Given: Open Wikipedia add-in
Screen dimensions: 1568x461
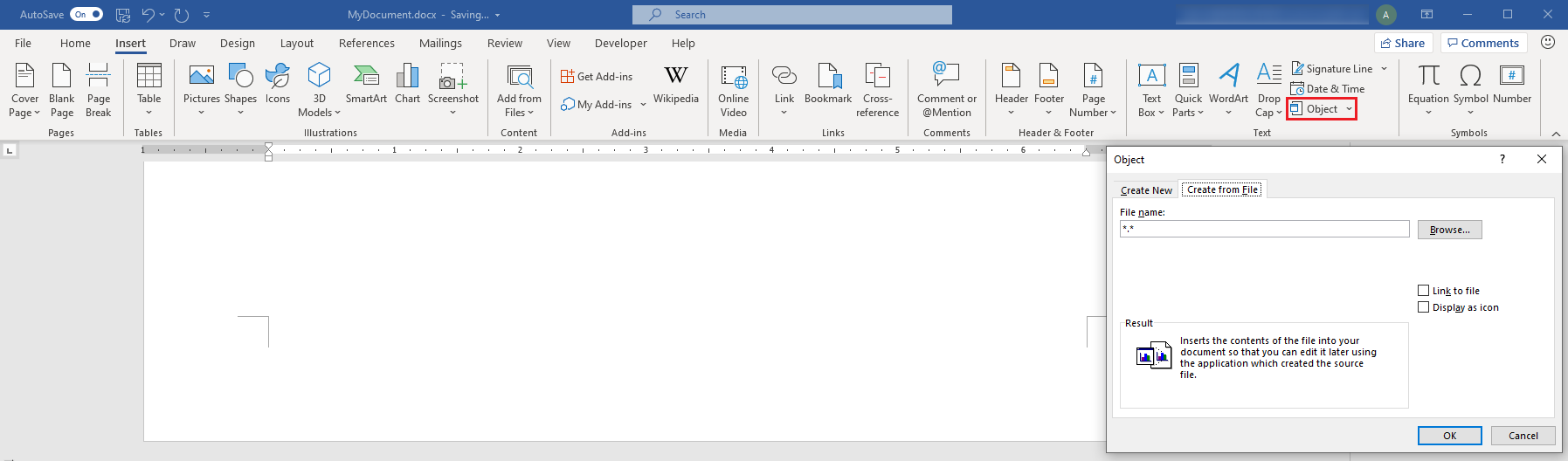Looking at the screenshot, I should pyautogui.click(x=676, y=85).
